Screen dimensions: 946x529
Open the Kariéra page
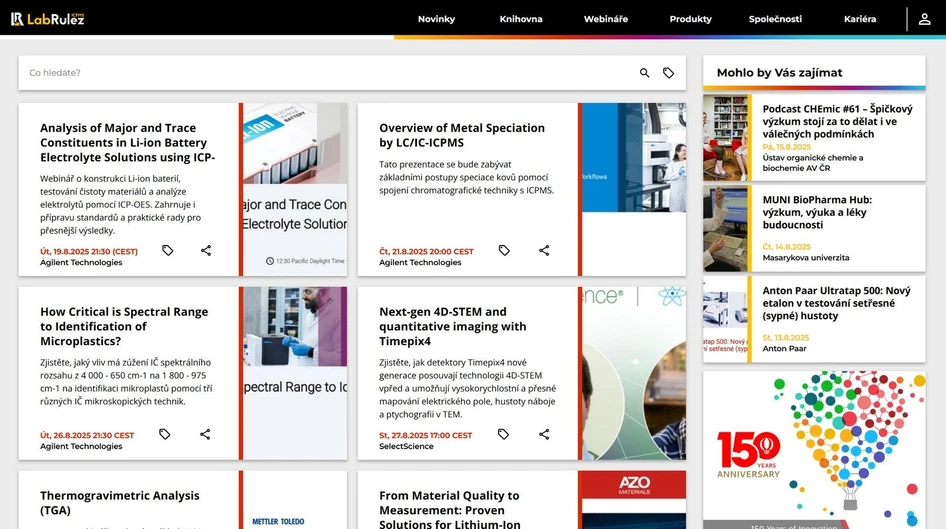click(x=859, y=19)
